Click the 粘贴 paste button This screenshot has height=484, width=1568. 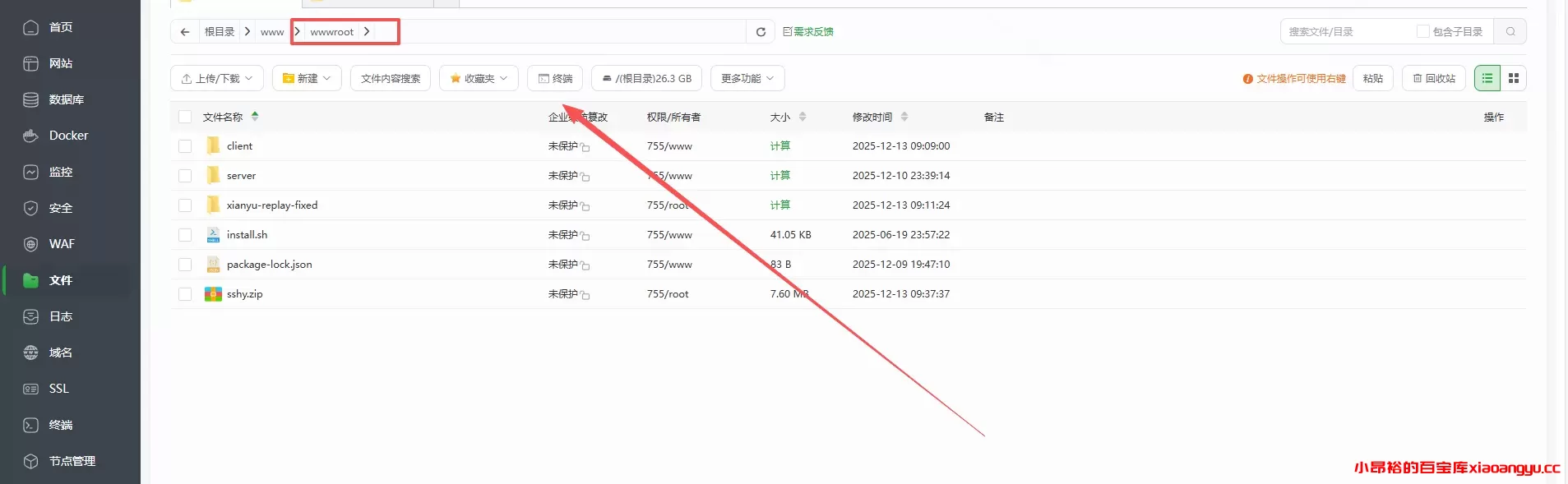click(1372, 78)
